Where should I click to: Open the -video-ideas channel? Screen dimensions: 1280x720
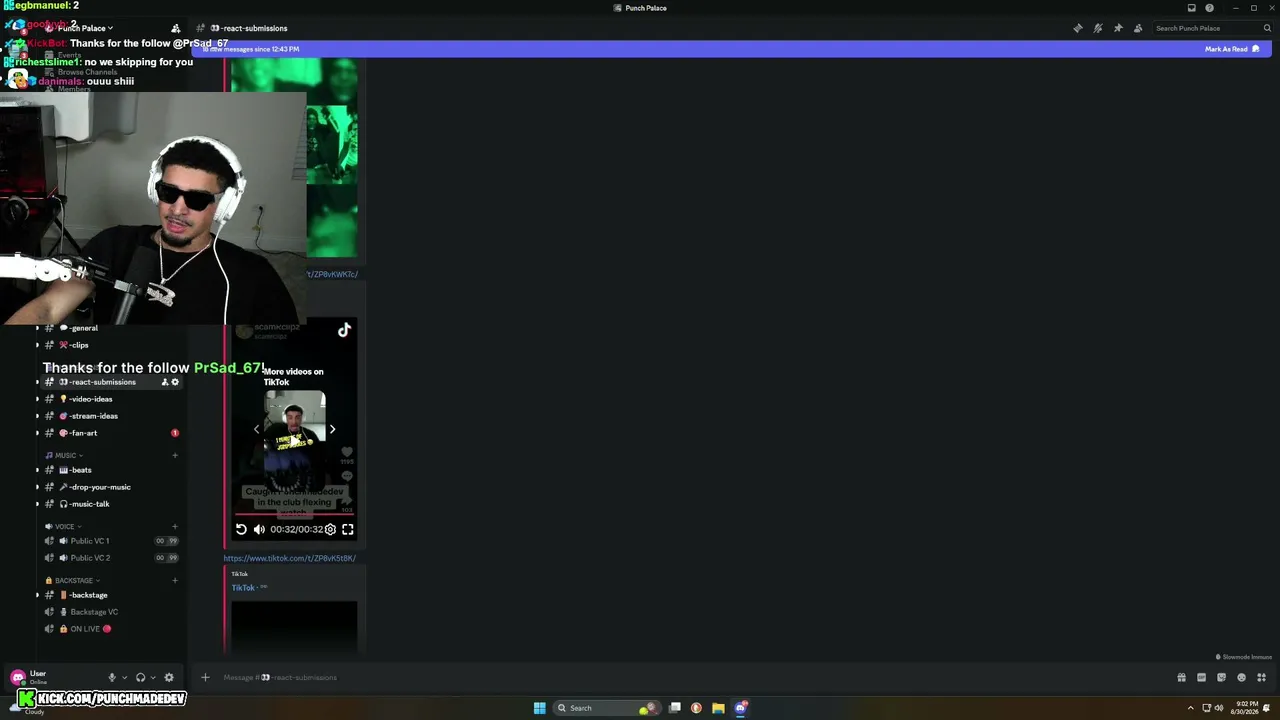click(x=110, y=399)
